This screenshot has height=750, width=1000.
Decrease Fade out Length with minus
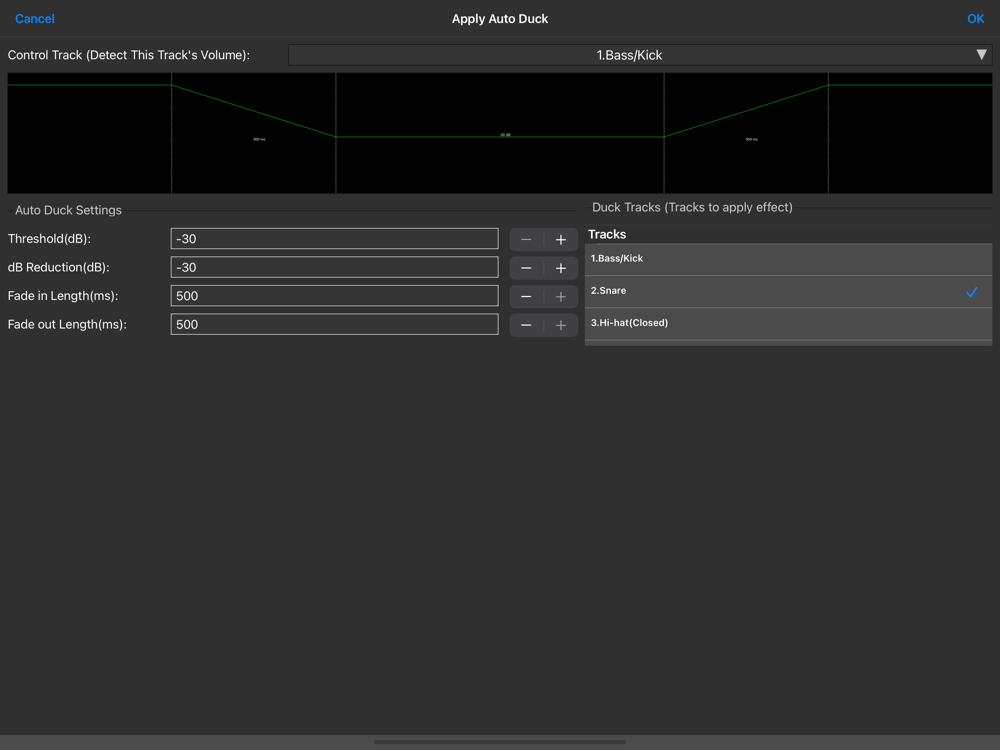click(x=526, y=325)
